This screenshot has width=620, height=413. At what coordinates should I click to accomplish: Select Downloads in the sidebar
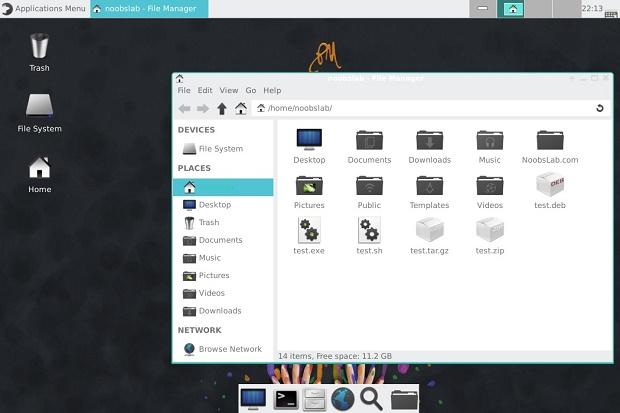(223, 311)
